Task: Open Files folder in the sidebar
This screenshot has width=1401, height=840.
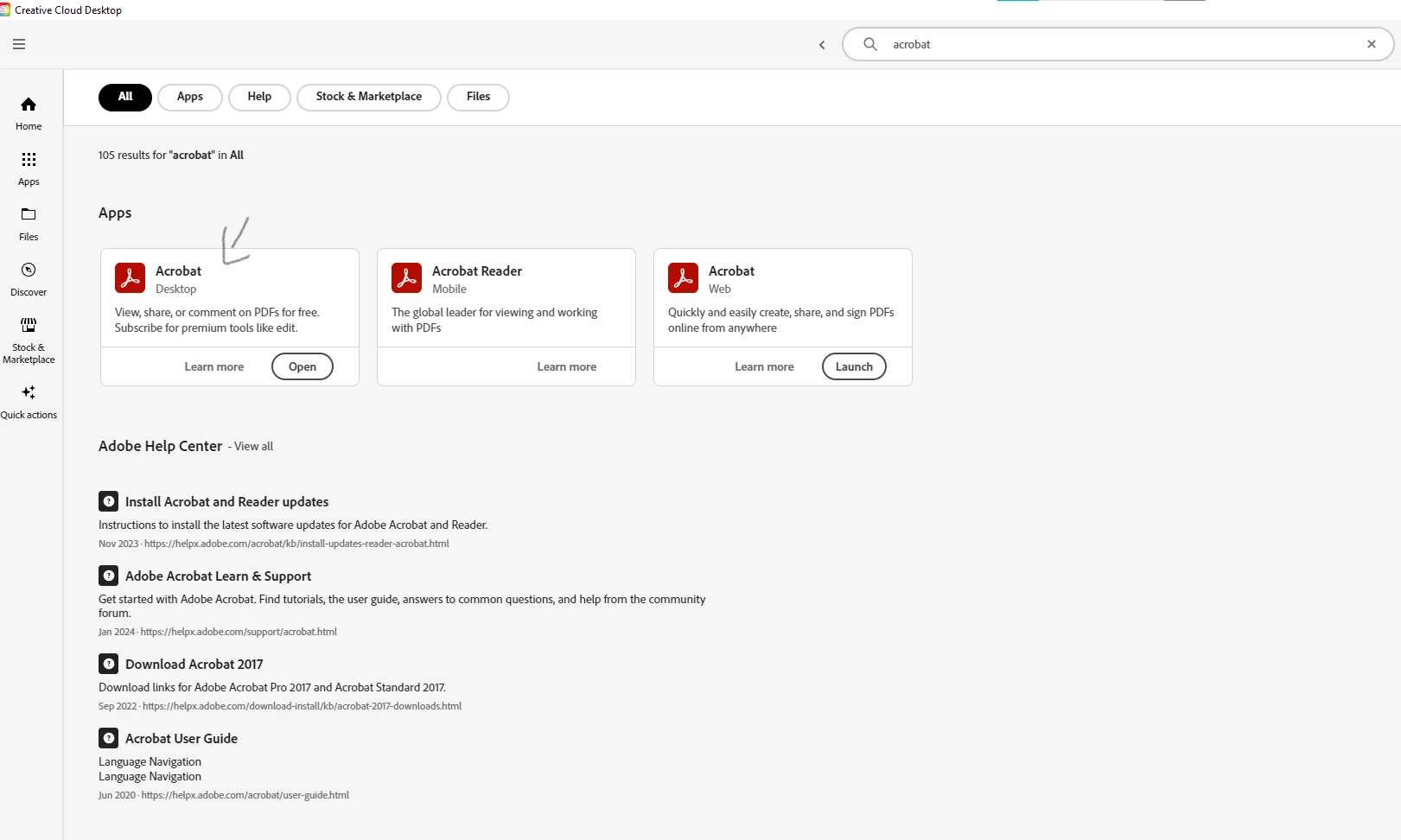Action: coord(29,224)
